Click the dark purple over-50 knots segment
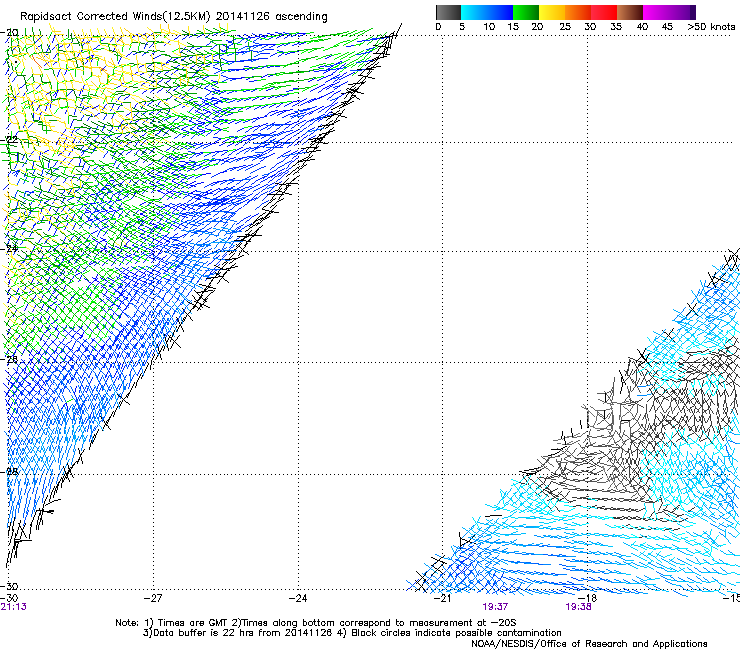Image resolution: width=740 pixels, height=650 pixels. coord(692,12)
